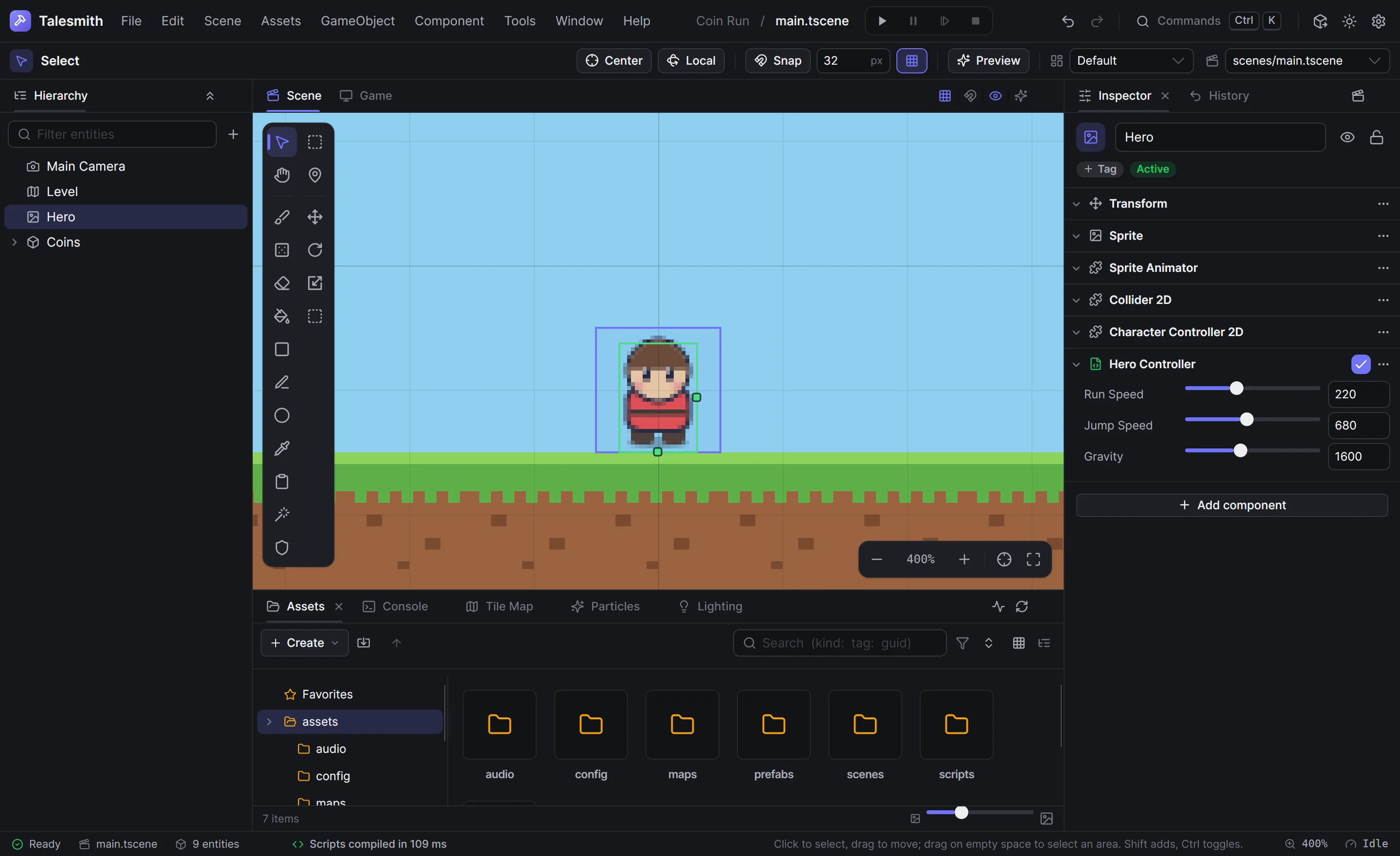The height and width of the screenshot is (856, 1400).
Task: Stop playback with the Stop button
Action: coord(976,21)
